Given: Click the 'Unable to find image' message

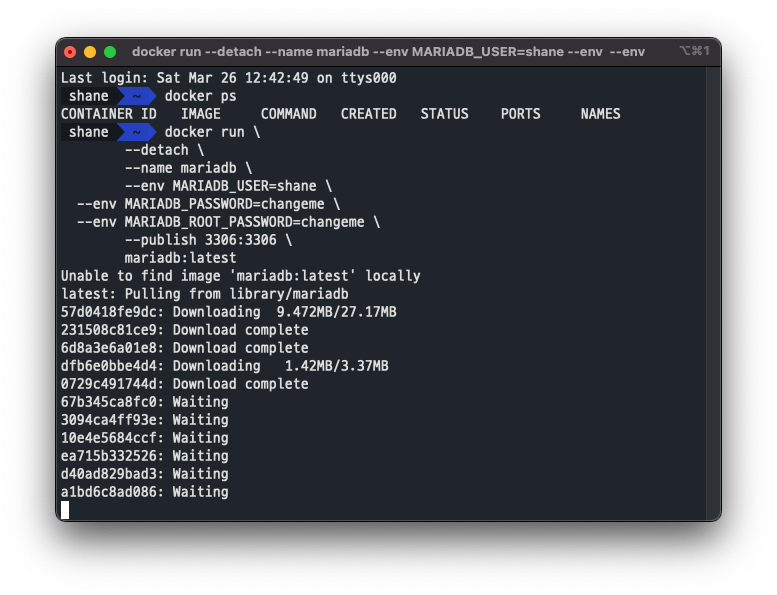Looking at the screenshot, I should [240, 276].
